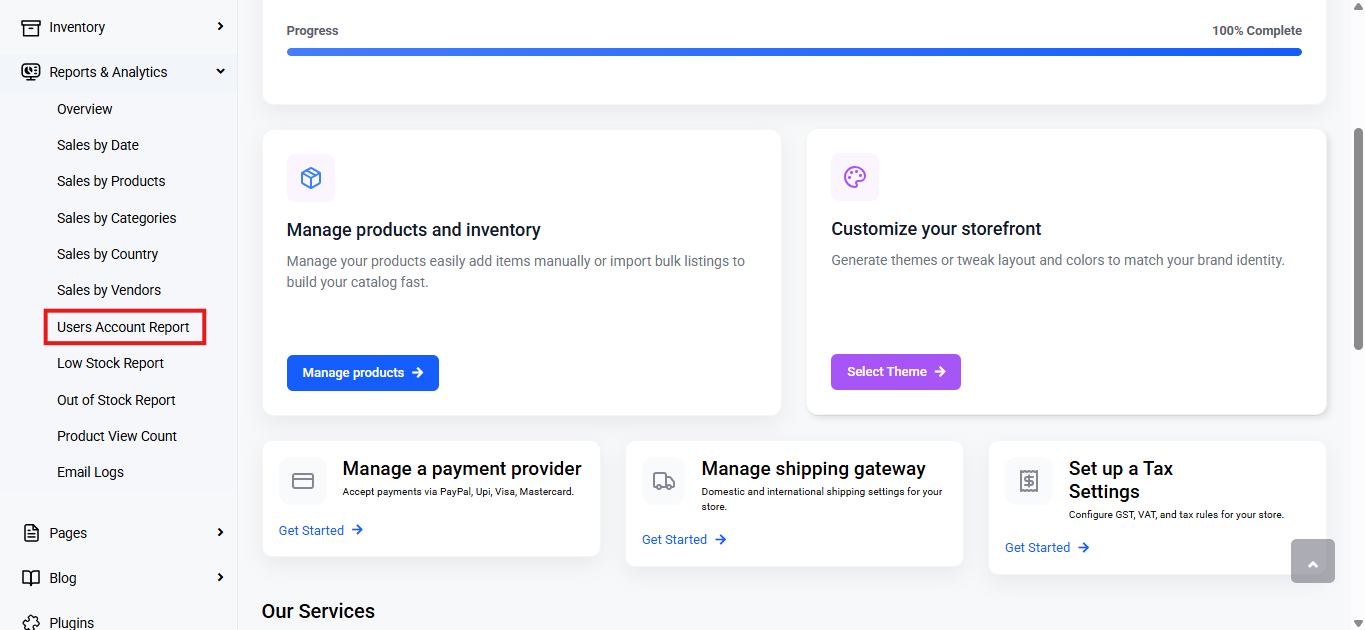
Task: Click the Plugins puzzle piece icon
Action: (31, 622)
